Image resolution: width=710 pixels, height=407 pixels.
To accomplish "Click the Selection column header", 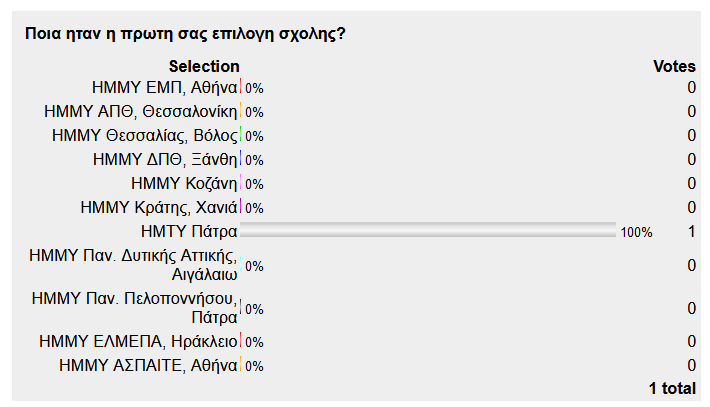I will click(204, 67).
